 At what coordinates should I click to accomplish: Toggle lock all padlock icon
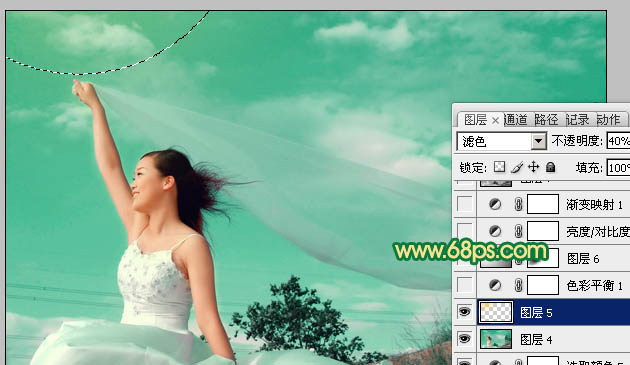click(x=551, y=167)
